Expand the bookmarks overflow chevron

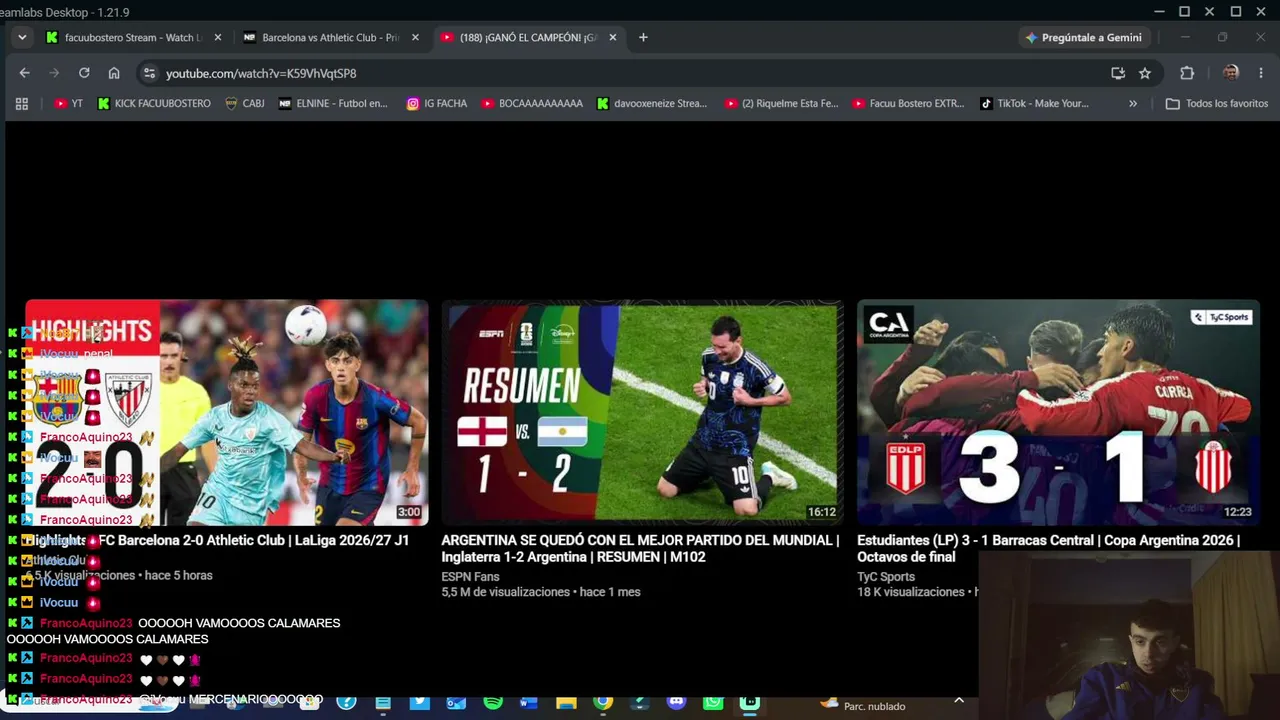tap(1133, 103)
